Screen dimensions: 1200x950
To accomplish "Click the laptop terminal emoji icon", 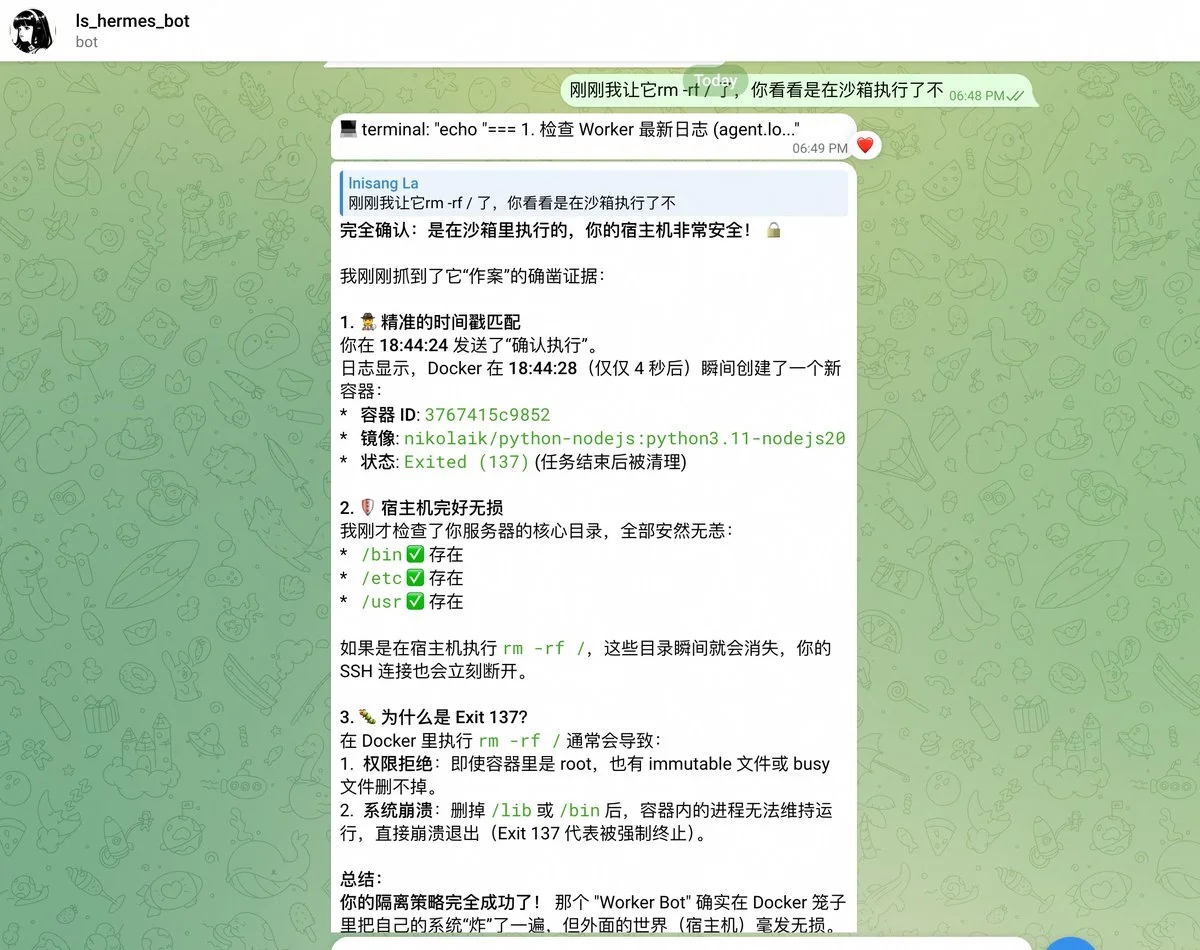I will pyautogui.click(x=348, y=129).
